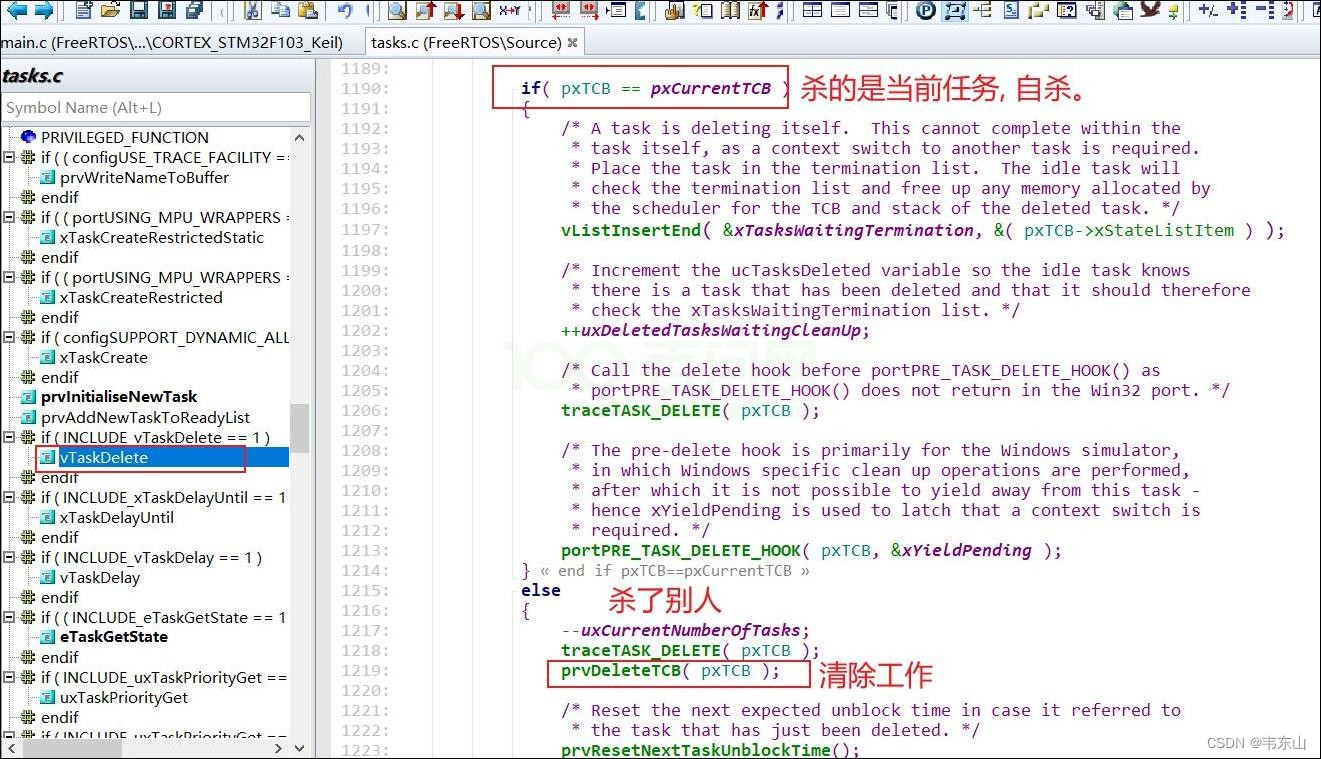The height and width of the screenshot is (759, 1321).
Task: Collapse the INCLUDE_vTaskDelay tree node
Action: (9, 558)
